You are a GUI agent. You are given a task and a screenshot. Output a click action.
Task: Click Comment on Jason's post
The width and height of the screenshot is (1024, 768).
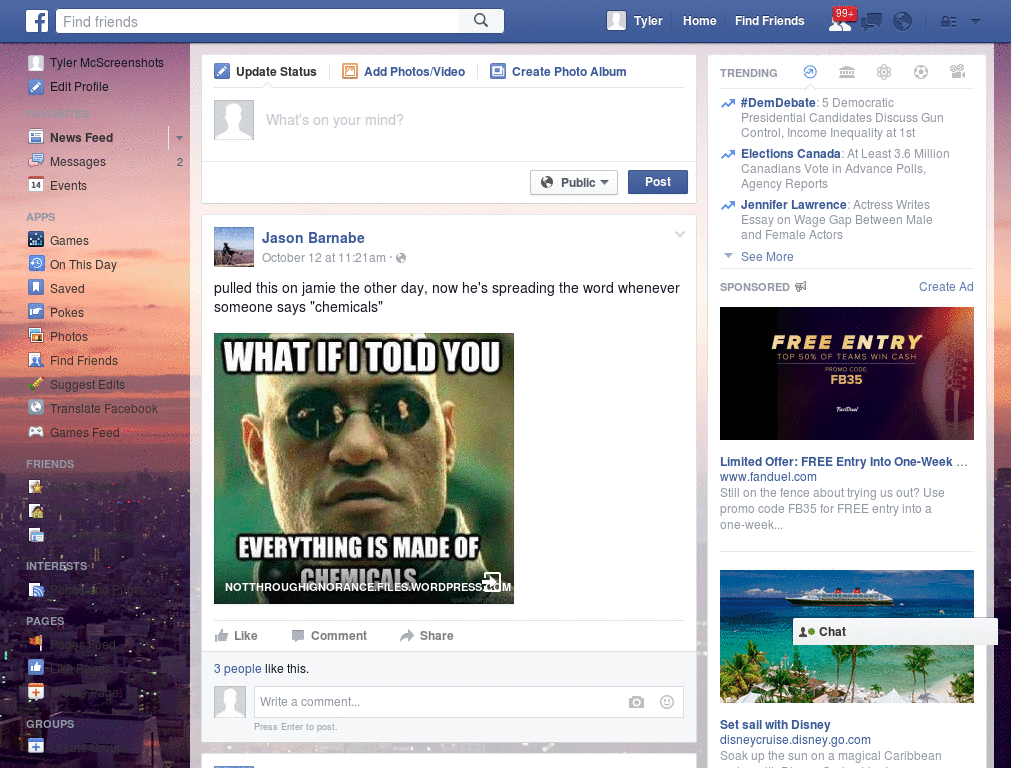330,635
